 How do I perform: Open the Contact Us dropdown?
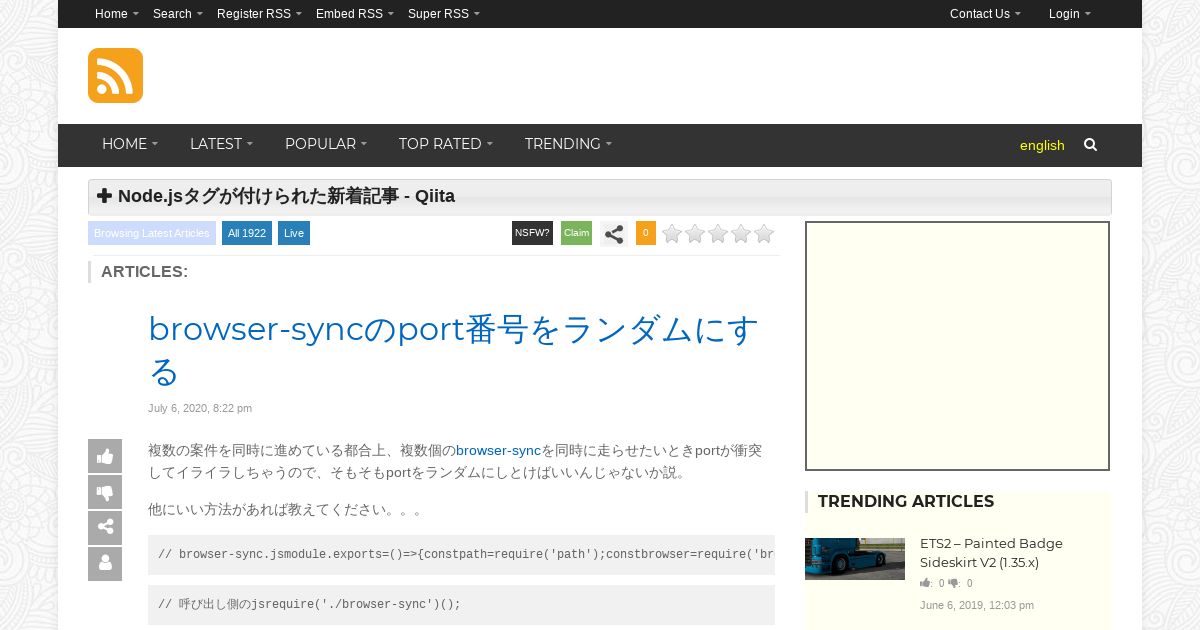tap(985, 14)
